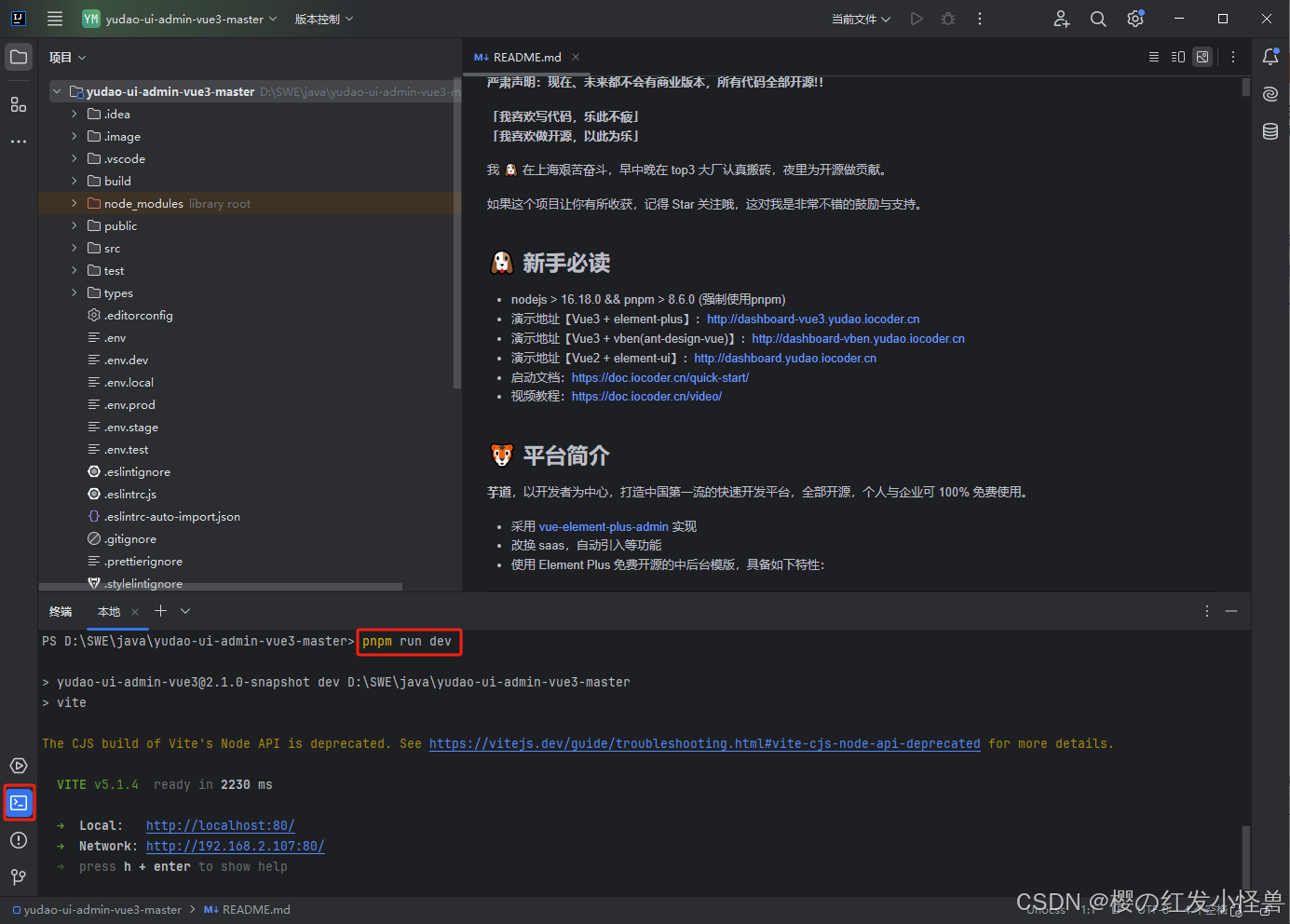Show more tool windows in the left sidebar
Viewport: 1290px width, 924px height.
point(19,142)
